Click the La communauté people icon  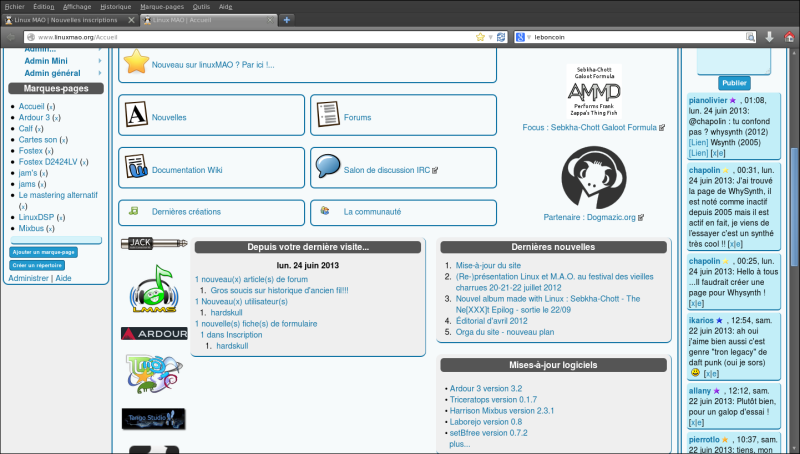[325, 210]
